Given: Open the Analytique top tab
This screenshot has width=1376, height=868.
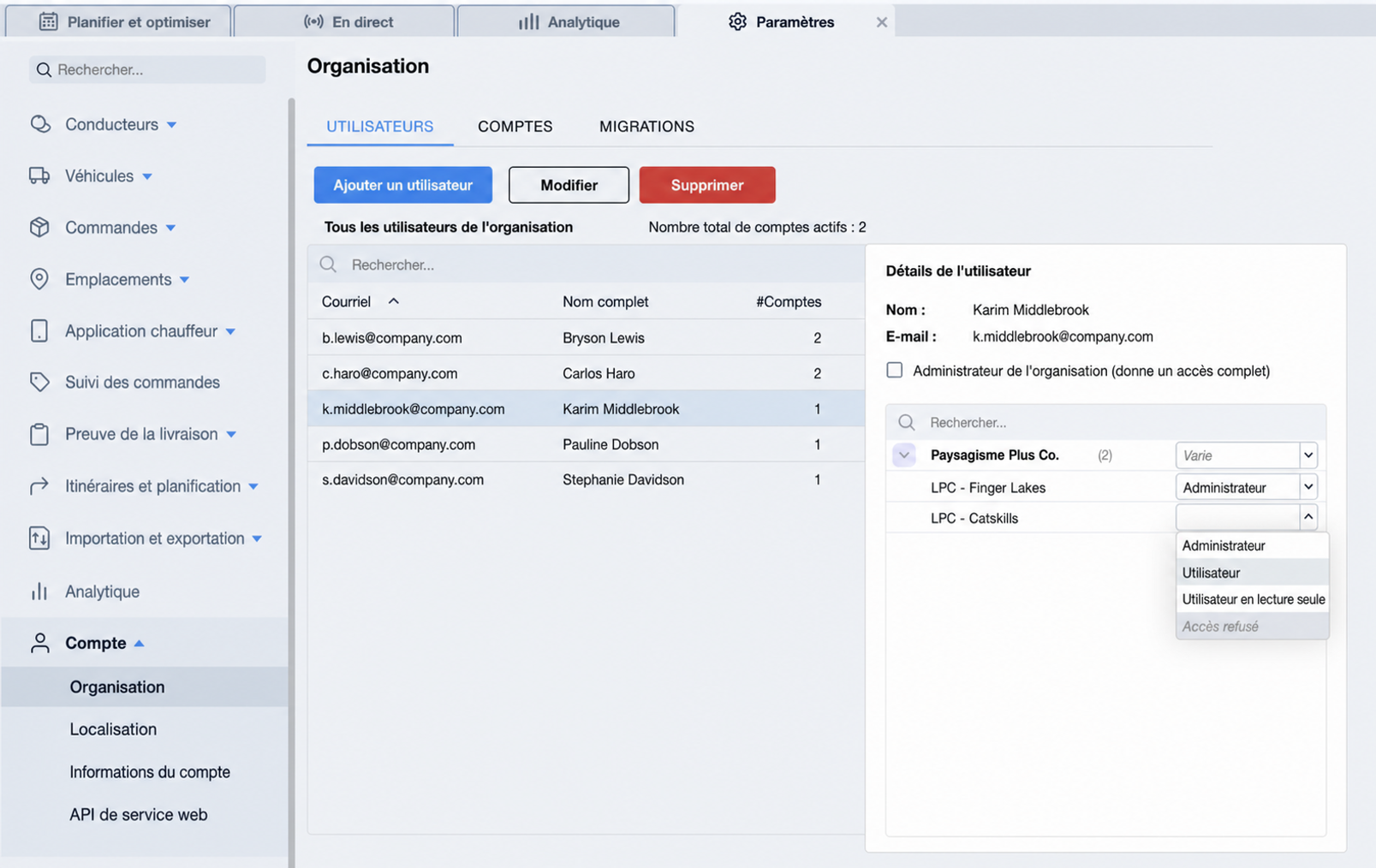Looking at the screenshot, I should 566,21.
